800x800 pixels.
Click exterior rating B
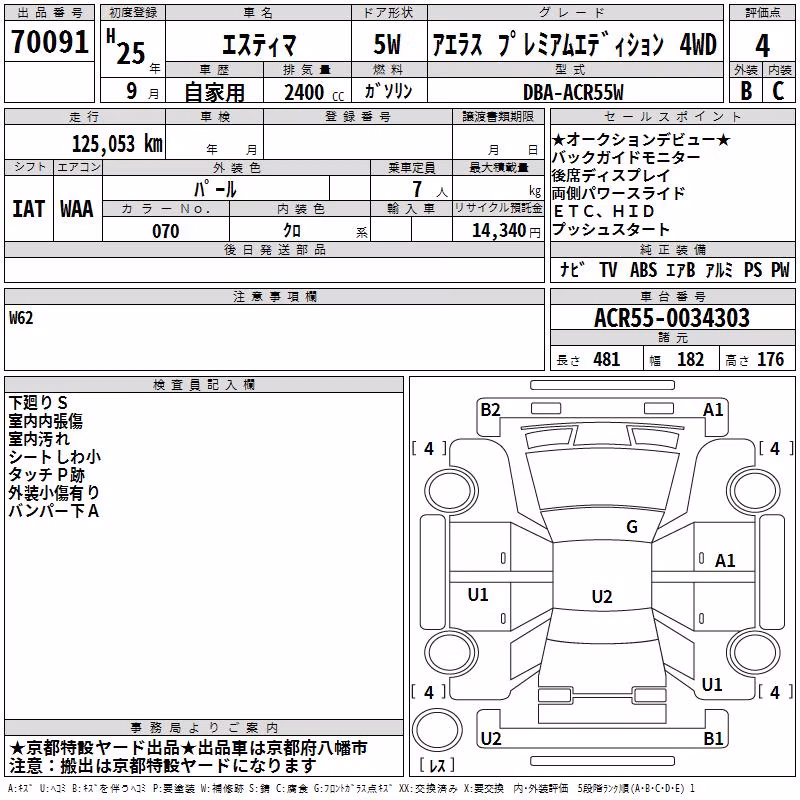point(746,91)
